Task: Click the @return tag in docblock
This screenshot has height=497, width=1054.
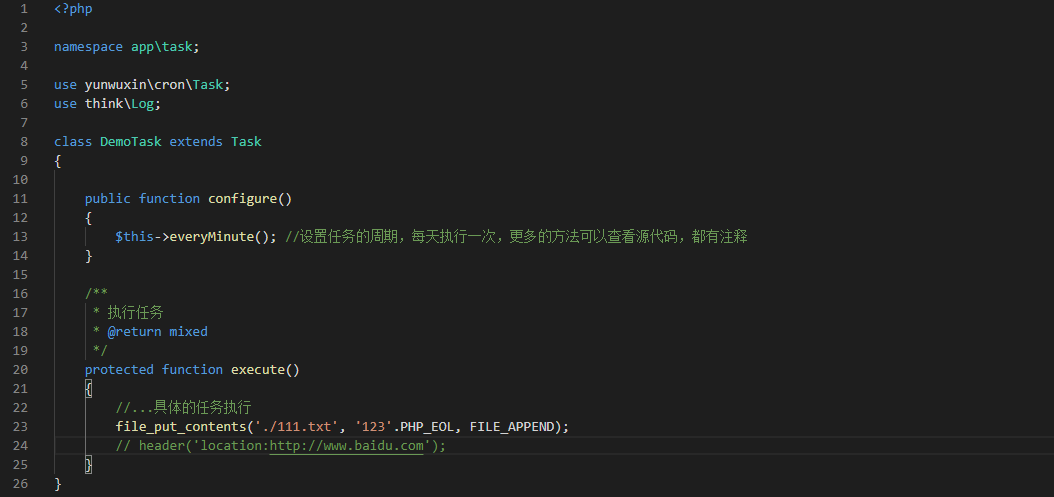Action: tap(134, 332)
